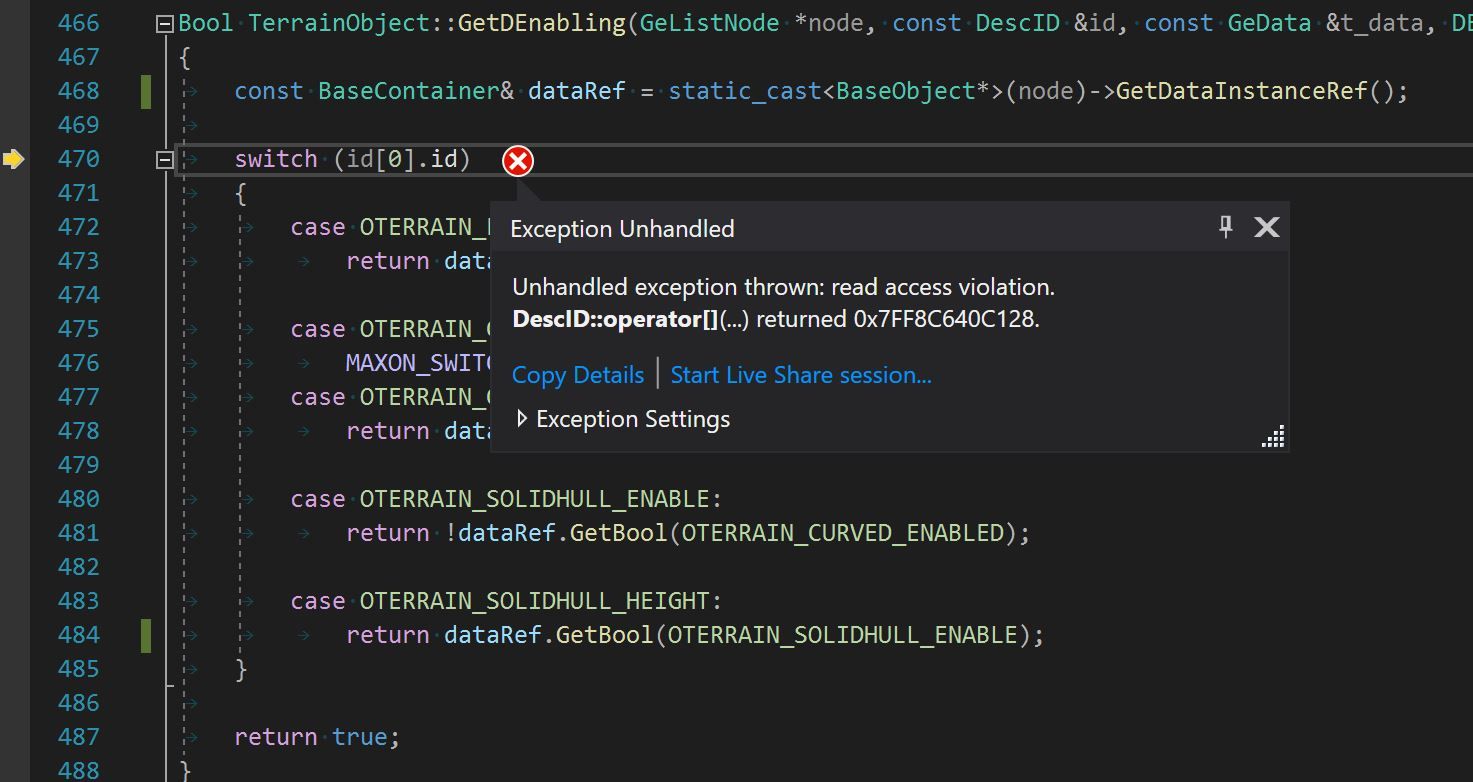Click OTERRAIN_SOLIDHULL_HEIGHT case label
This screenshot has width=1473, height=782.
534,601
